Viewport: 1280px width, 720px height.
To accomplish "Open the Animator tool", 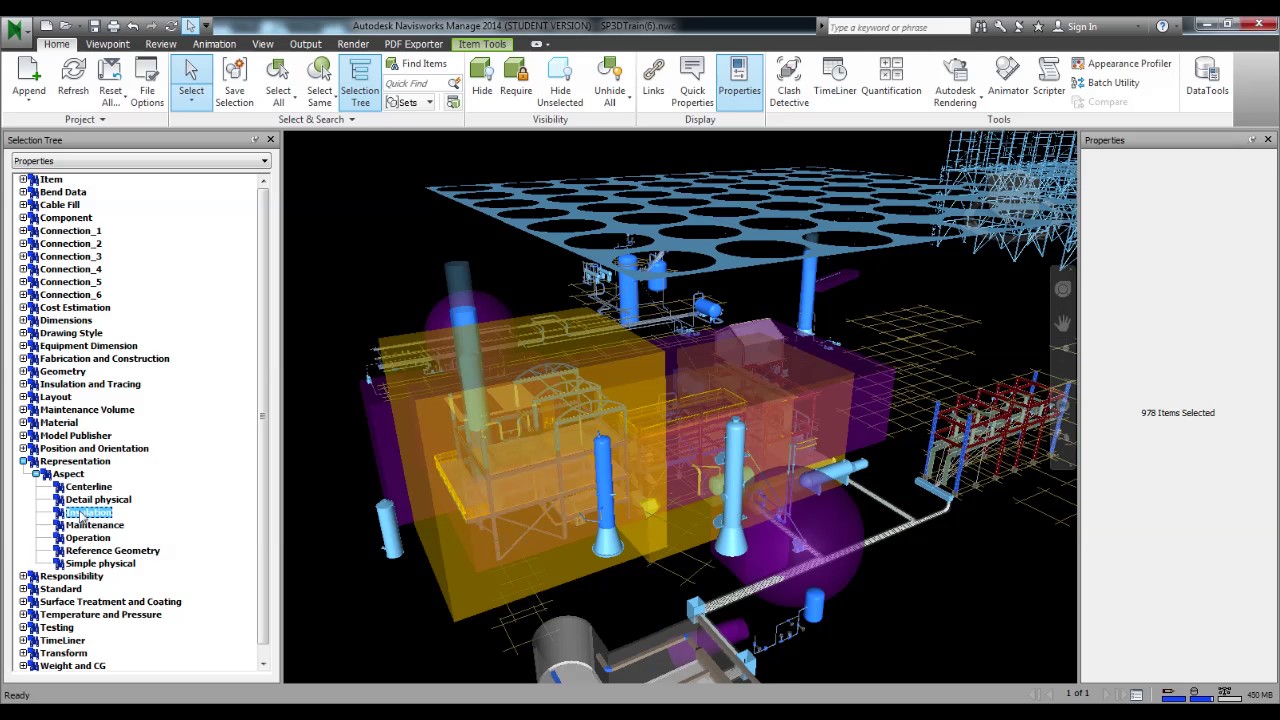I will click(x=1008, y=78).
